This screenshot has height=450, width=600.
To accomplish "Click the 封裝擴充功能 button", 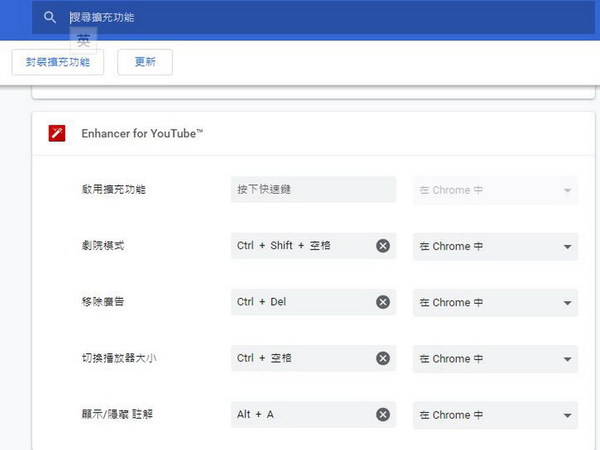I will (58, 62).
